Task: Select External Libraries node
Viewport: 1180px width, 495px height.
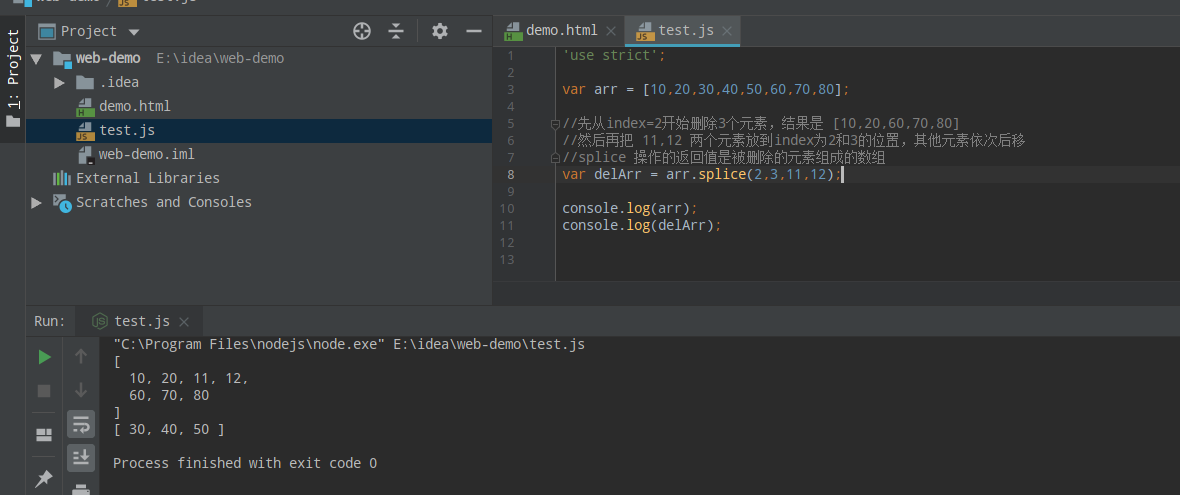Action: click(x=148, y=178)
